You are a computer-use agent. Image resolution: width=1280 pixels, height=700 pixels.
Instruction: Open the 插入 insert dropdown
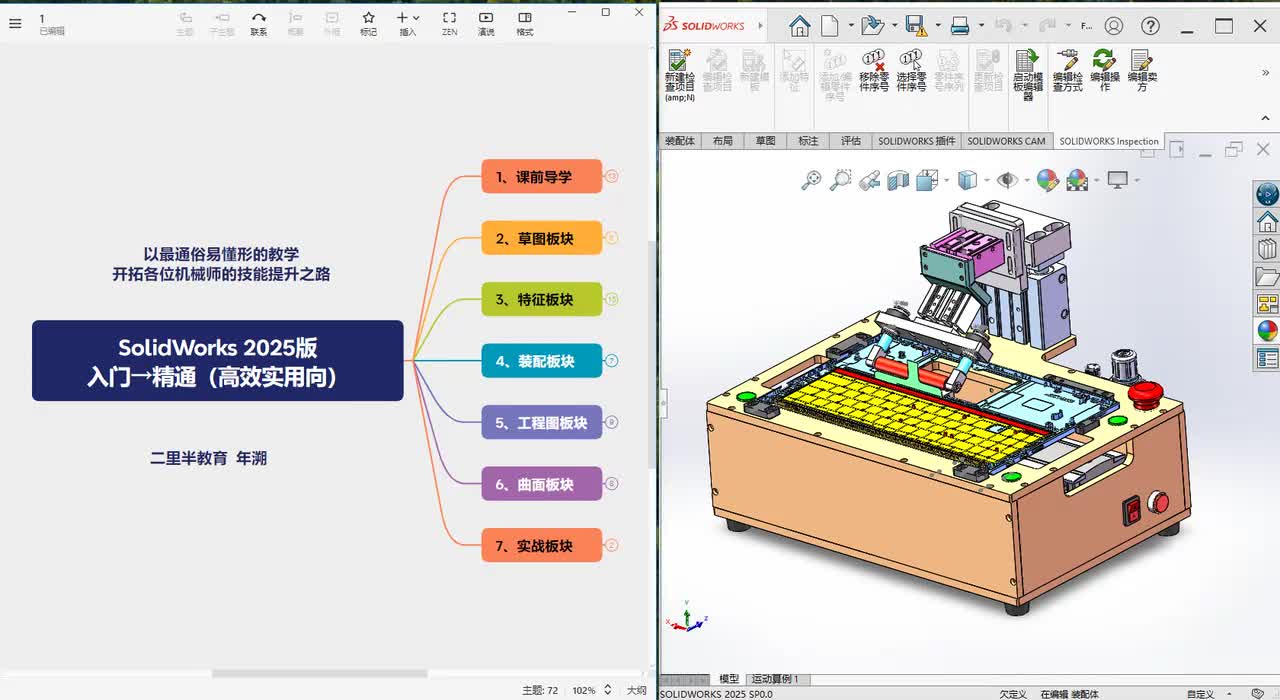(x=408, y=24)
